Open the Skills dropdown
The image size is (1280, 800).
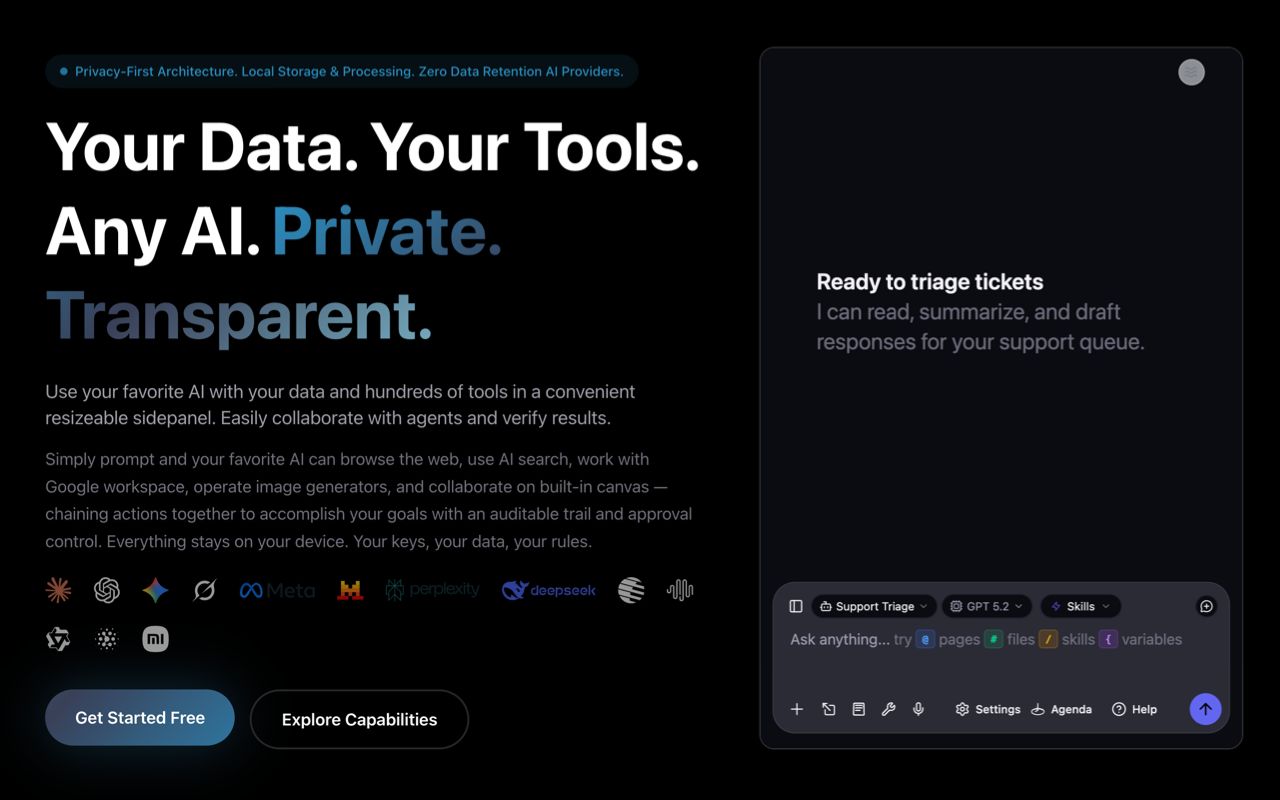point(1080,606)
